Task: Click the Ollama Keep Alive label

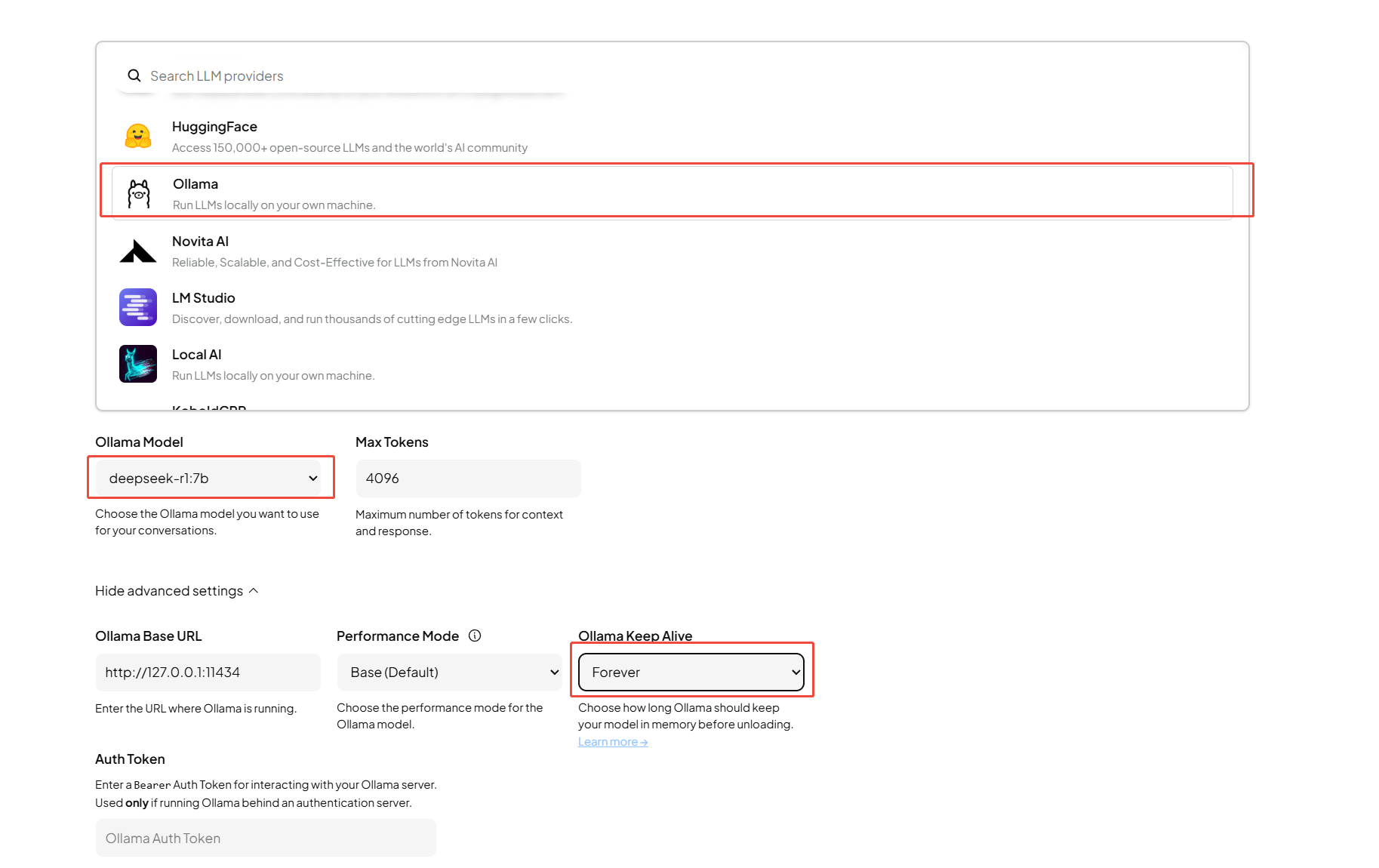Action: pos(635,636)
